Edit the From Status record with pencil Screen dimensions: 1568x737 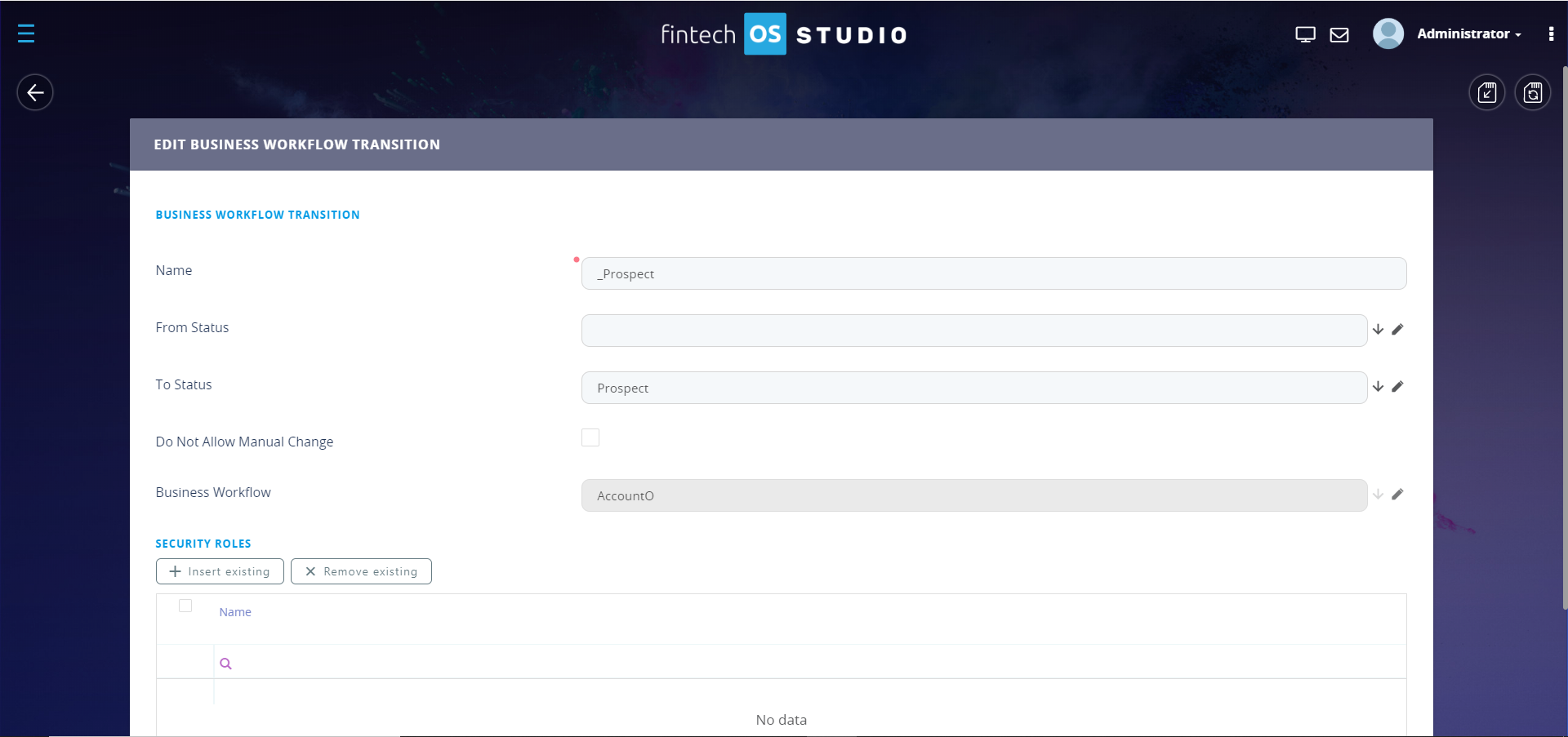click(x=1397, y=330)
